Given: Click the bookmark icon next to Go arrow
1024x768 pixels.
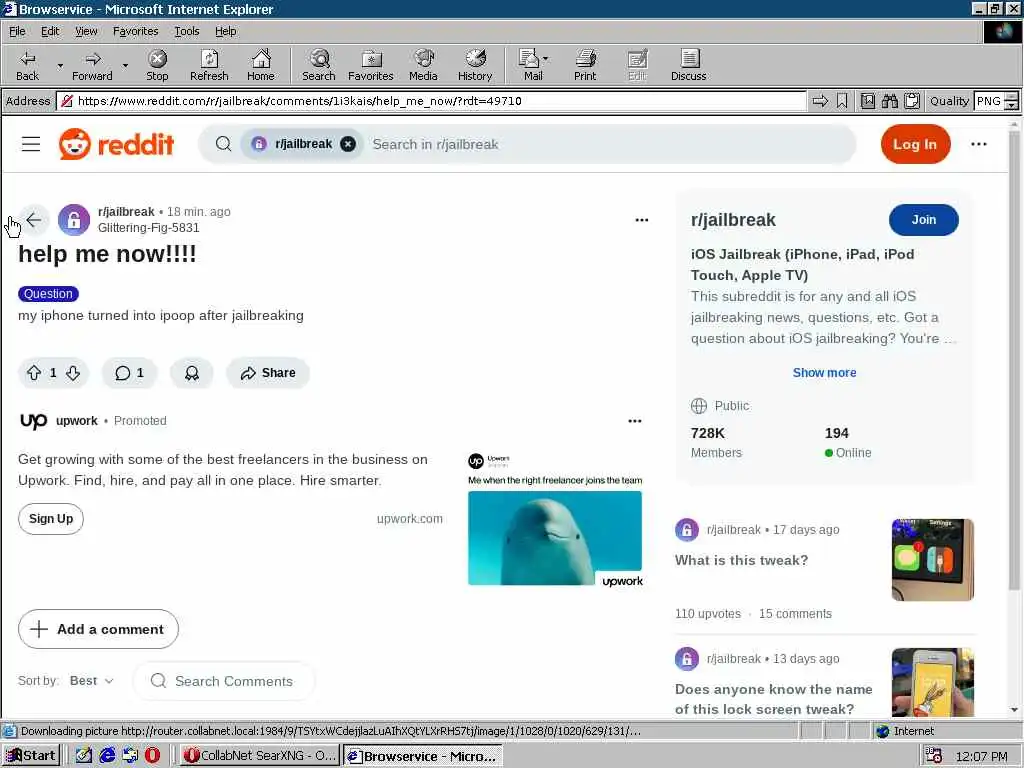Looking at the screenshot, I should pyautogui.click(x=842, y=101).
